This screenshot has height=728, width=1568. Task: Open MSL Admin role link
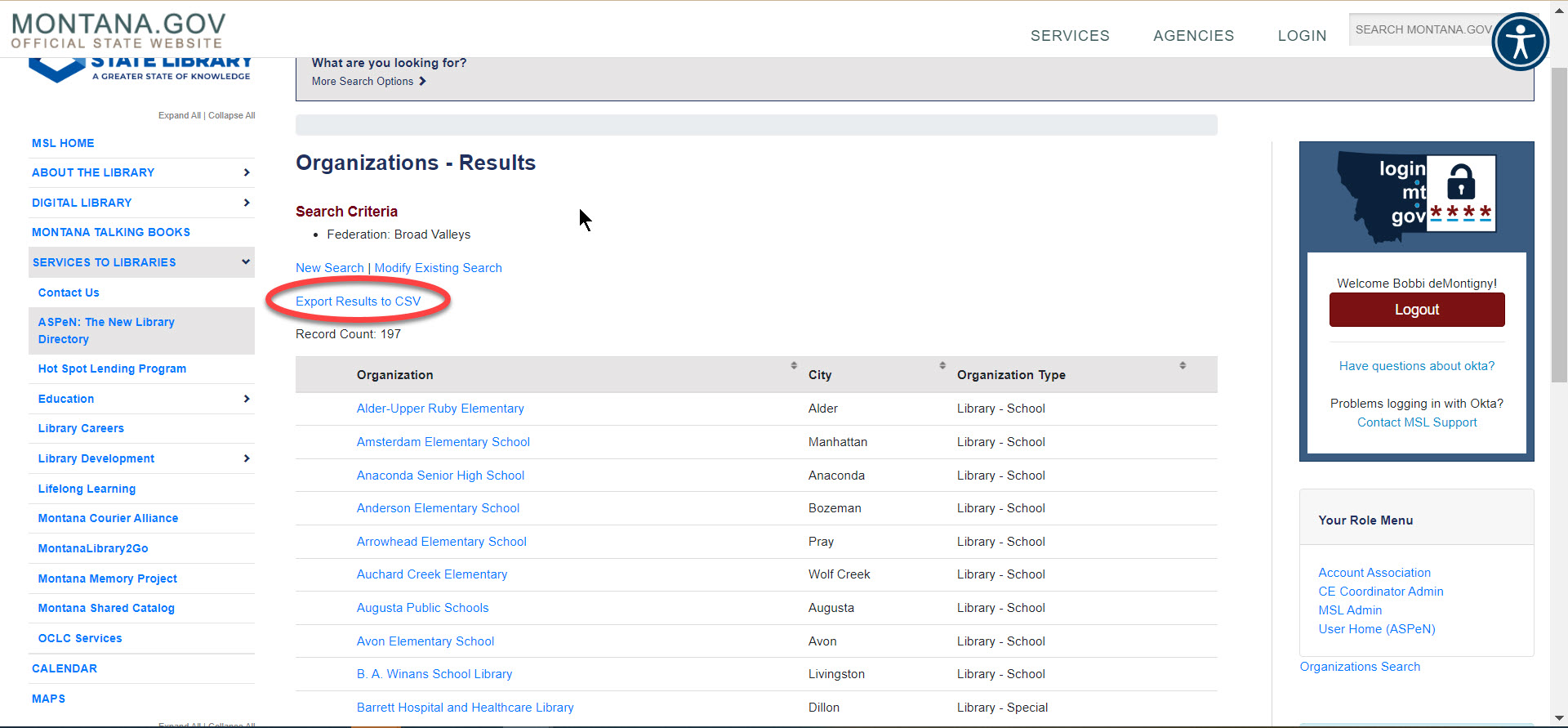1350,610
